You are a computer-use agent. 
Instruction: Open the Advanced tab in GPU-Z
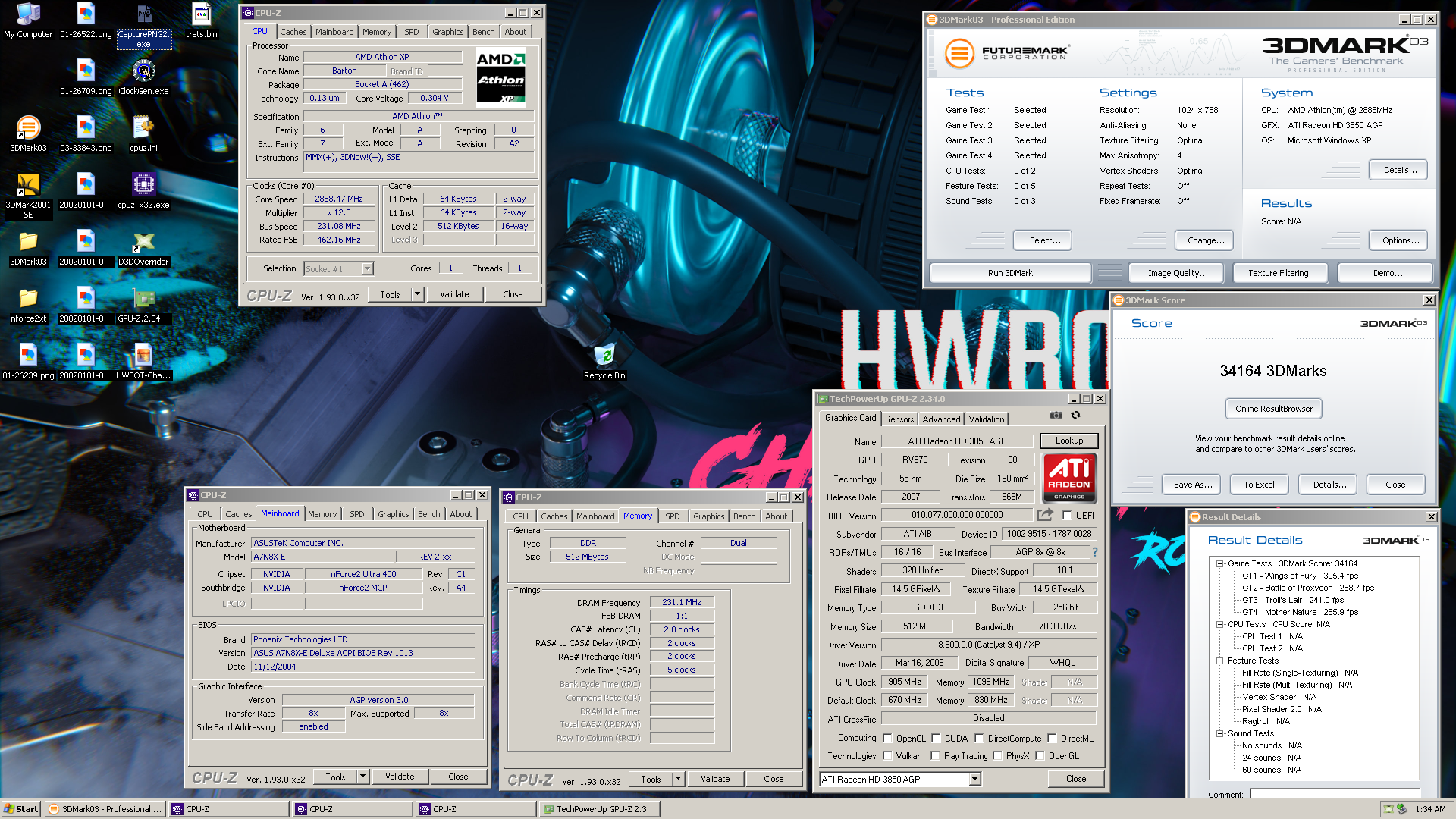[941, 419]
